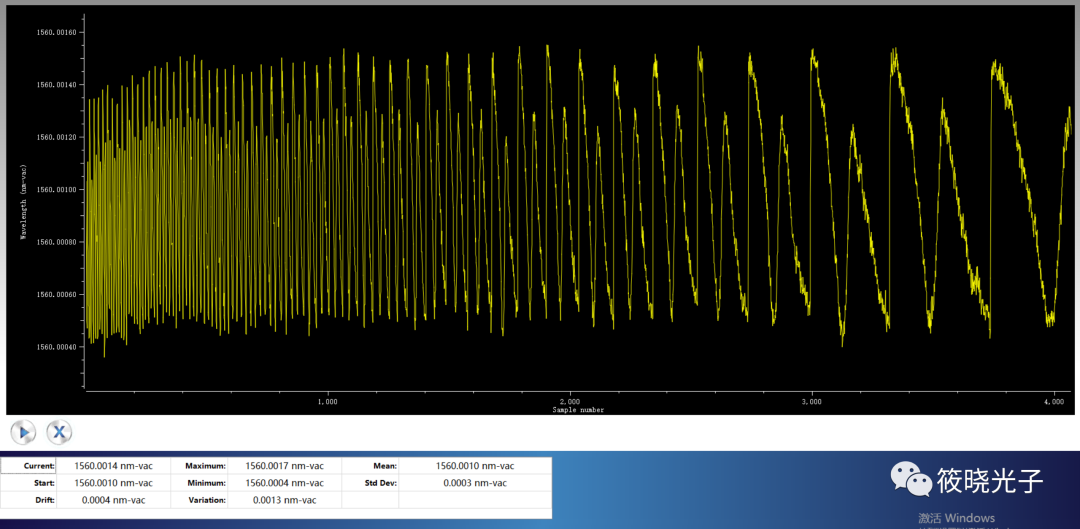This screenshot has height=529, width=1080.
Task: Click the Std Dev value 0.0003 nm-vac
Action: click(x=475, y=483)
